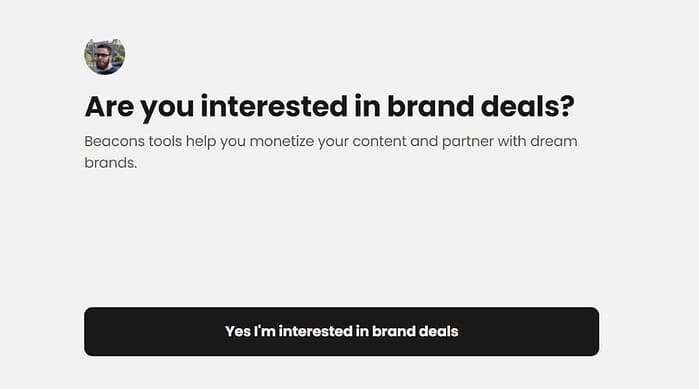View the round account photo thumbnail
The image size is (699, 389).
(x=105, y=56)
